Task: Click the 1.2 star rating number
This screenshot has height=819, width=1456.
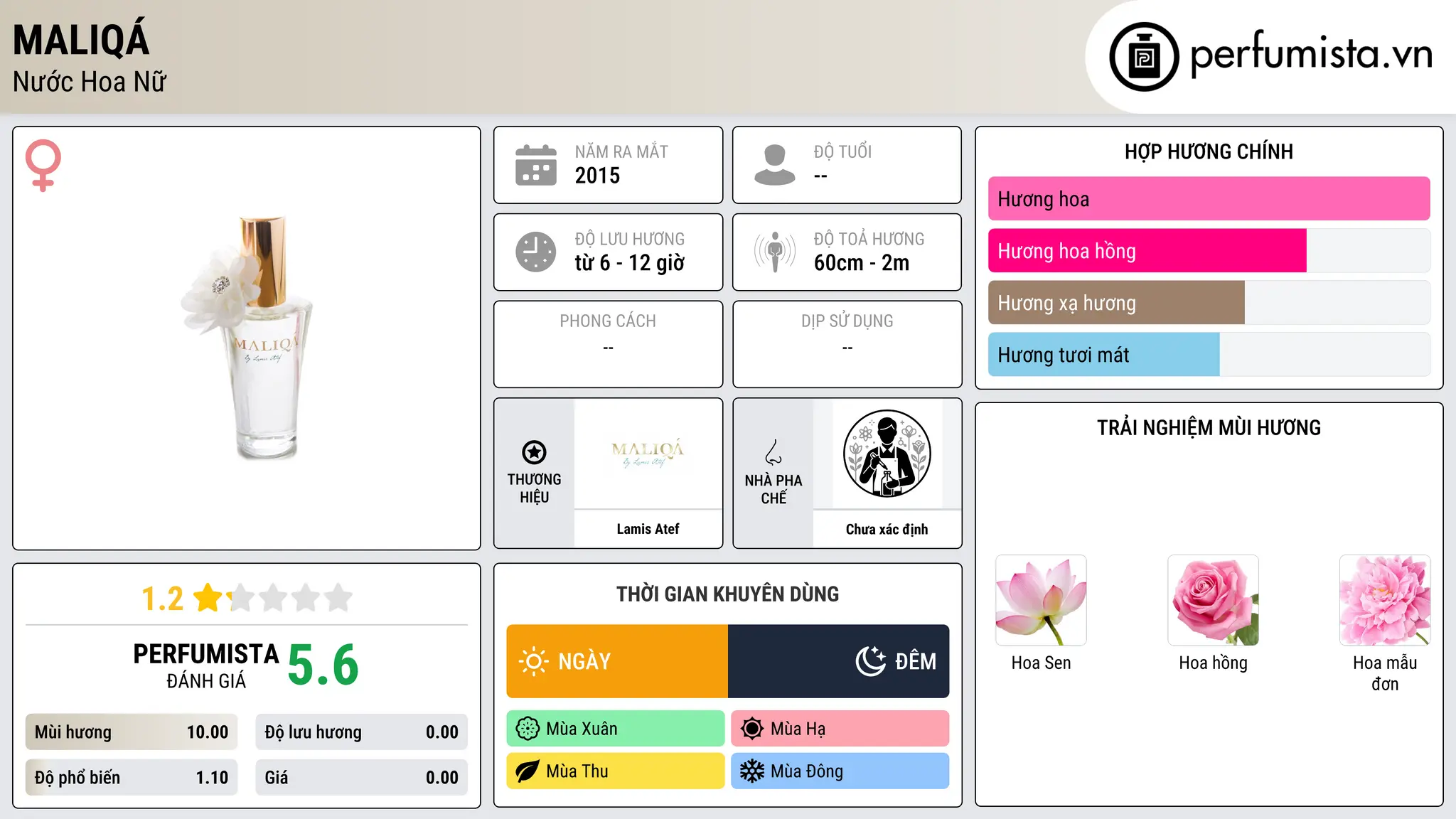Action: [x=162, y=599]
